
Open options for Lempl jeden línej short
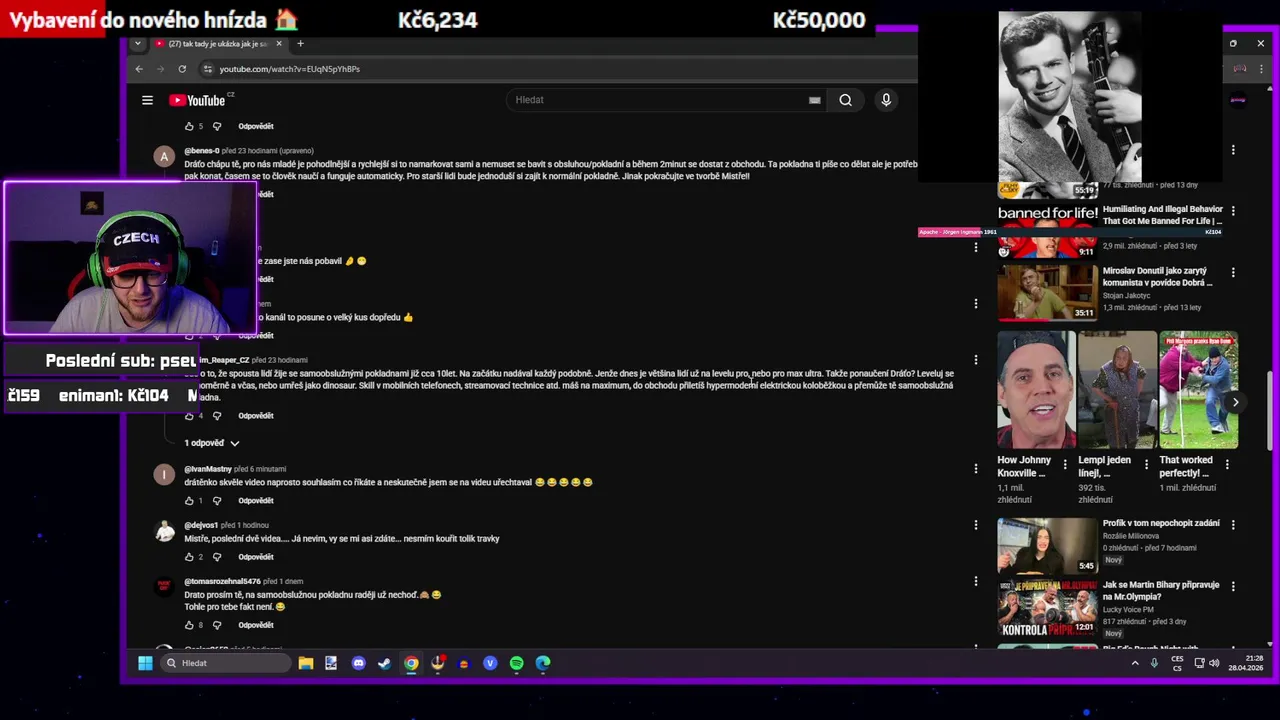coord(1146,464)
